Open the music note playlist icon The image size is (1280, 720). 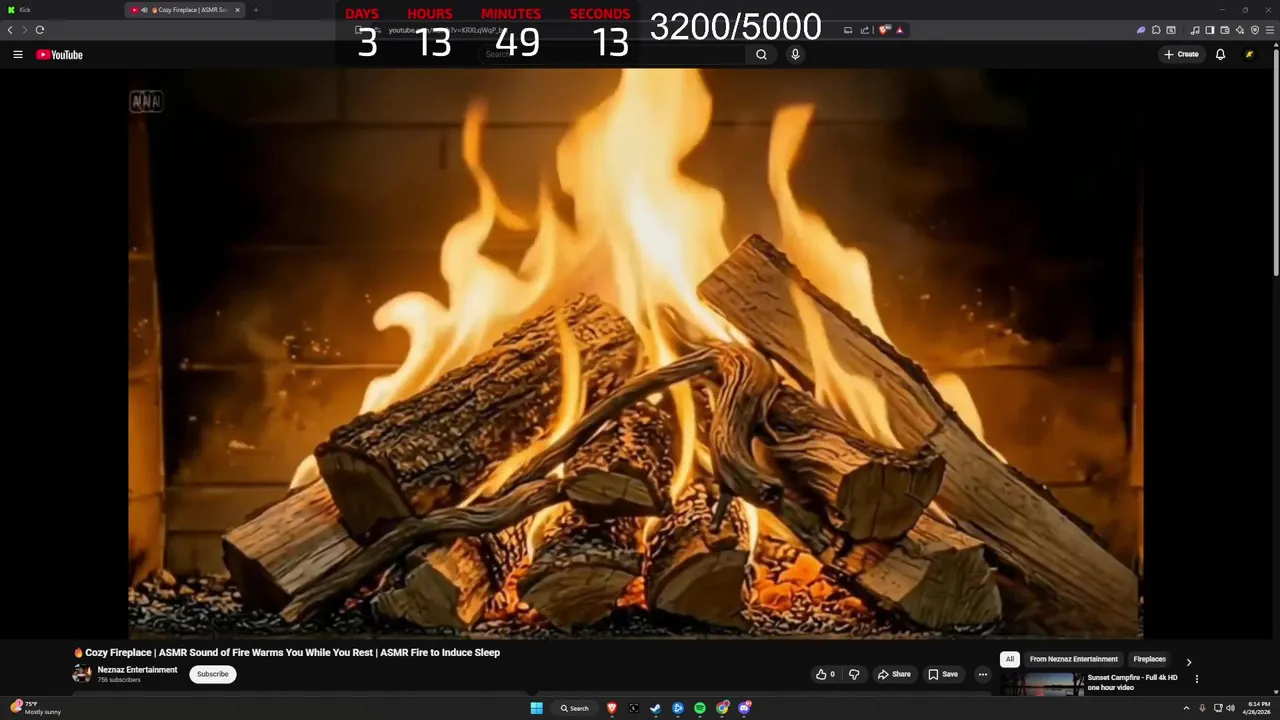pos(1195,30)
